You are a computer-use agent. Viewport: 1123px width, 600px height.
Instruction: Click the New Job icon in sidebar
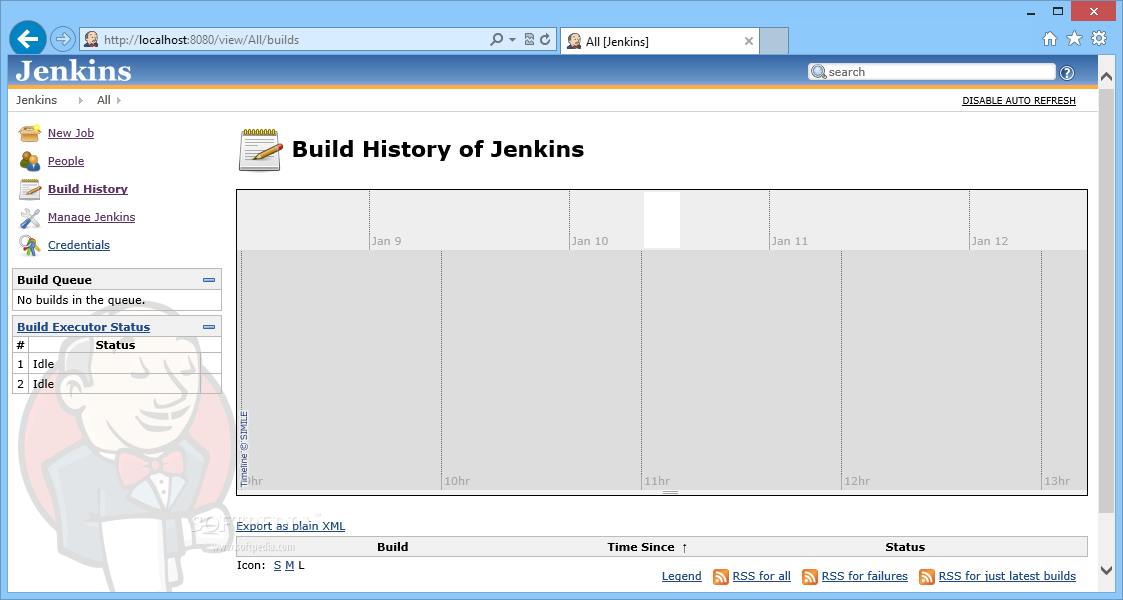[x=29, y=133]
